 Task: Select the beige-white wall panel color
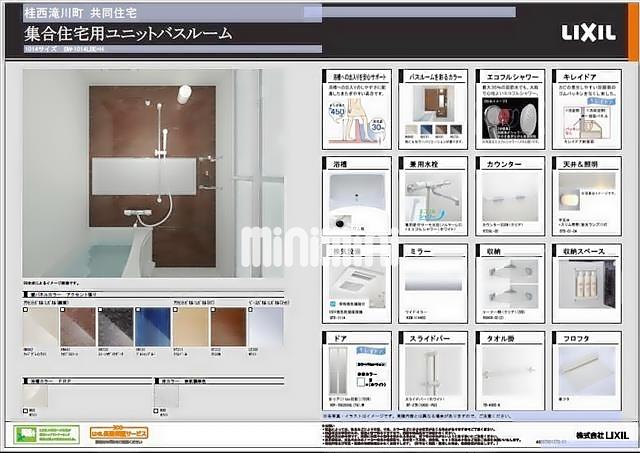40,327
